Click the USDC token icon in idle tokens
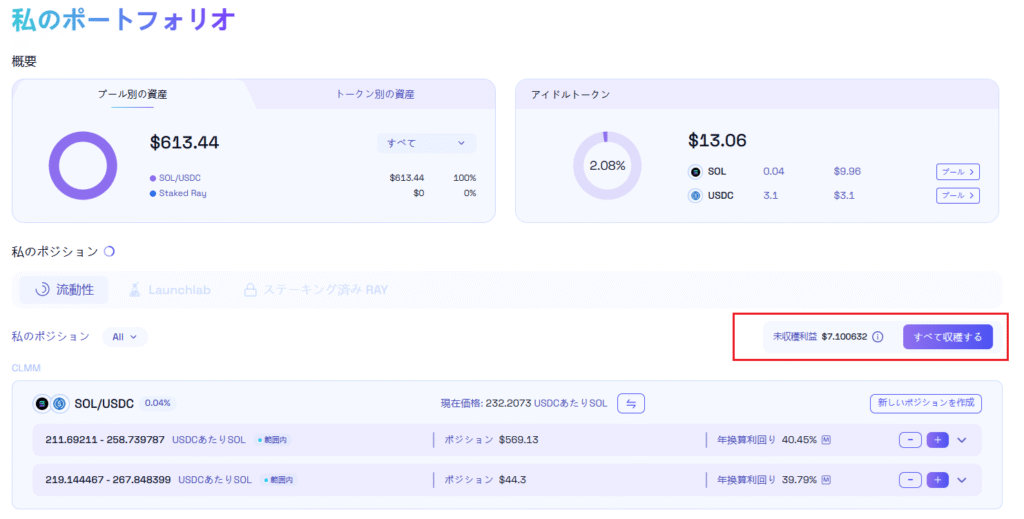Viewport: 1024px width, 519px height. [696, 195]
